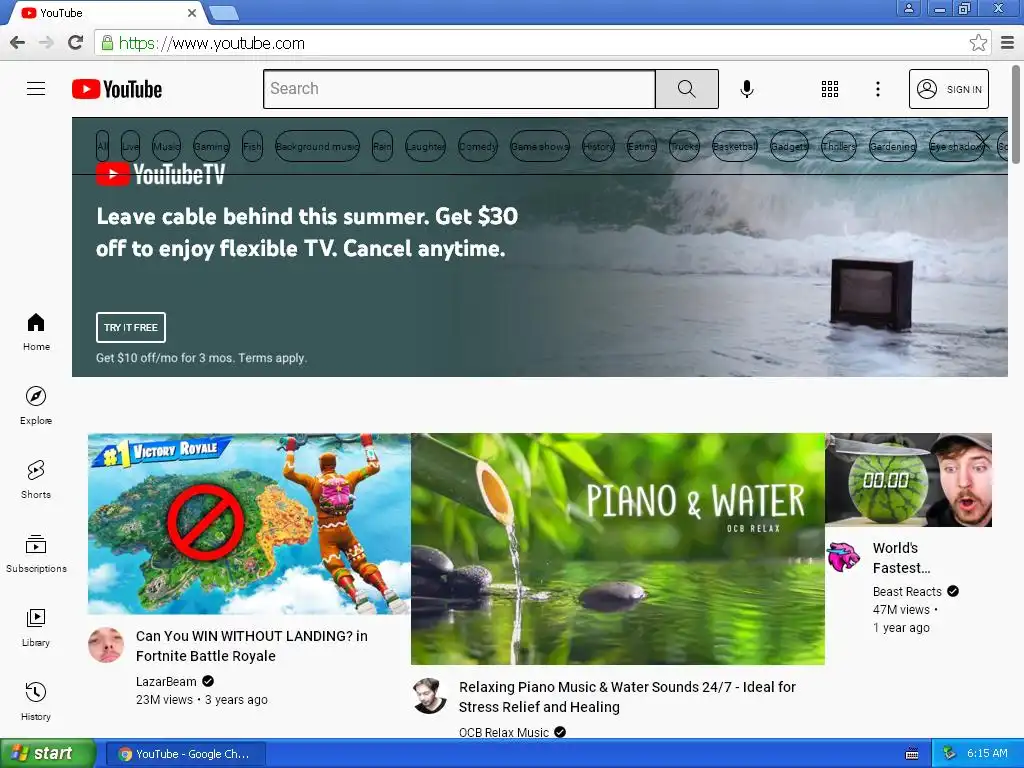
Task: Click the magnifier search button
Action: pos(686,89)
